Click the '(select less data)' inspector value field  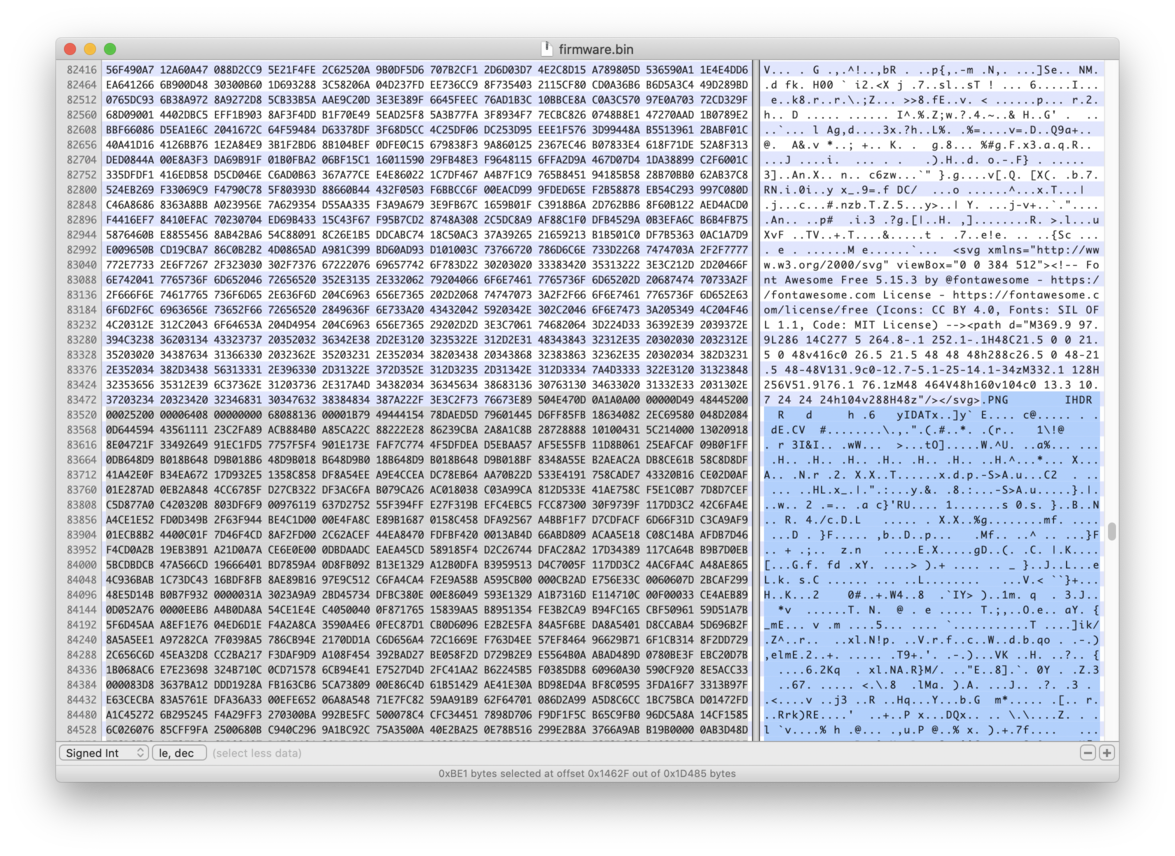(400, 753)
